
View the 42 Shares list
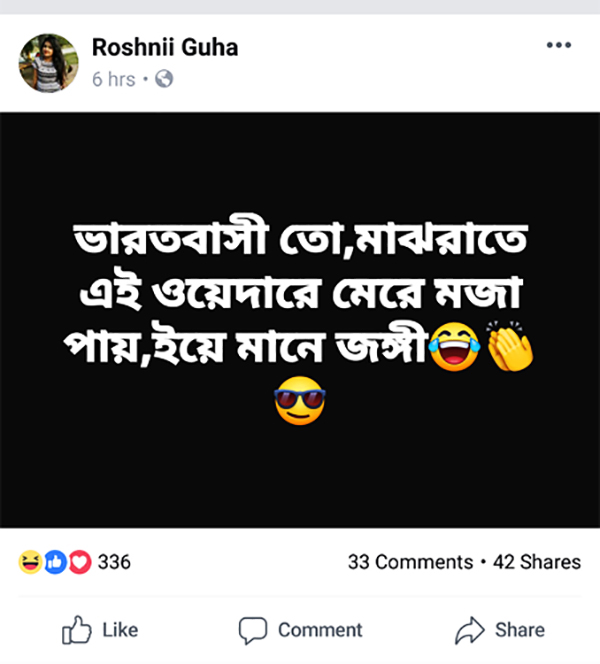click(537, 562)
